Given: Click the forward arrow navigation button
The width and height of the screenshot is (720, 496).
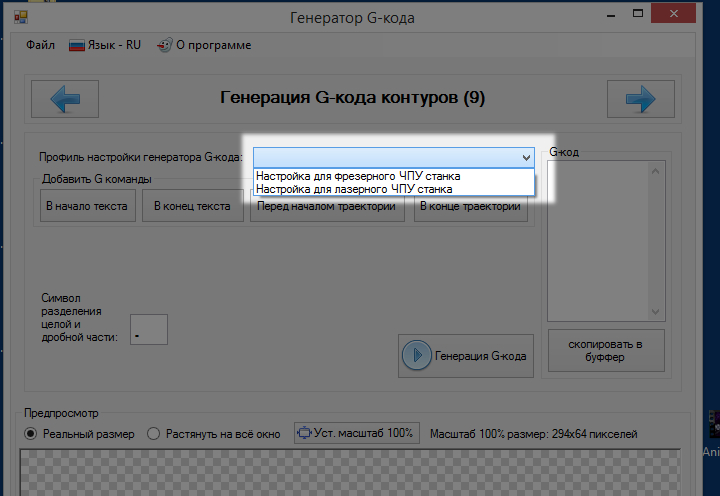Looking at the screenshot, I should (x=641, y=99).
